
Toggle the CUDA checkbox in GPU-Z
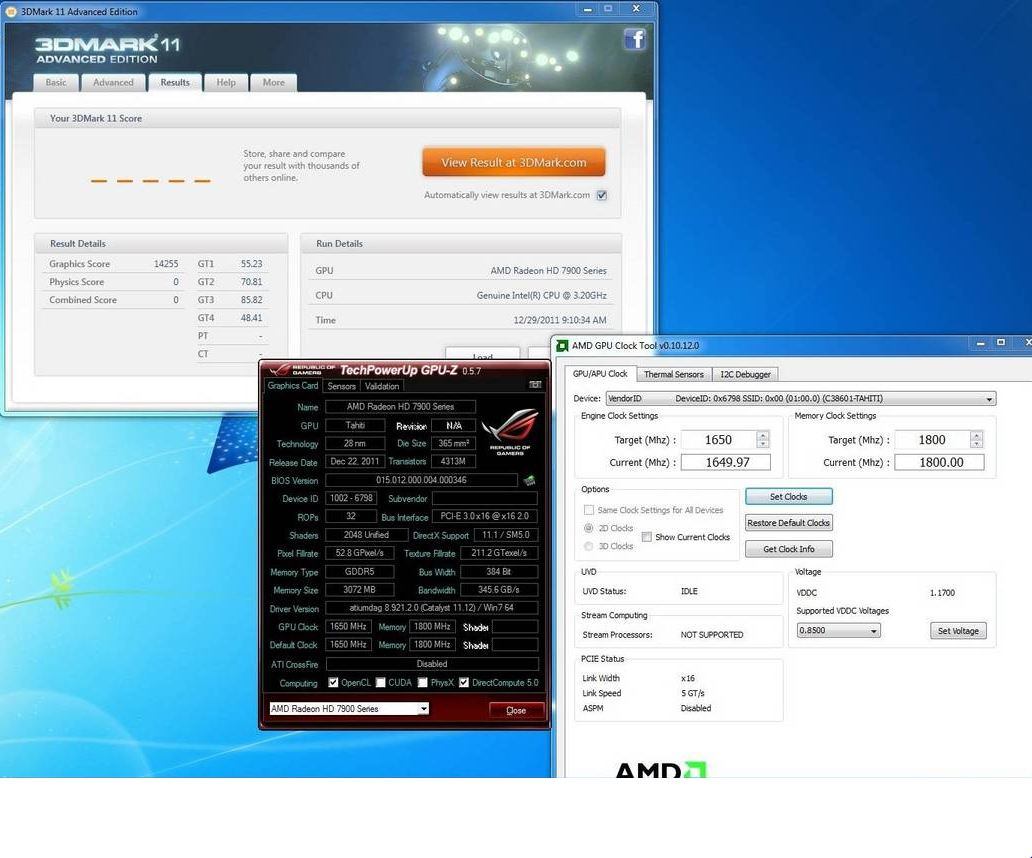(x=380, y=682)
